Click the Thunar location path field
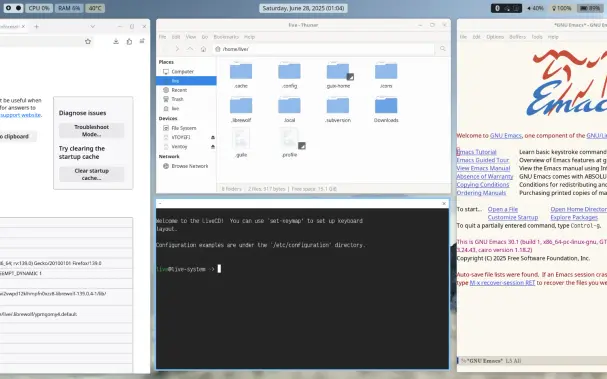Screen dimensions: 607x379 [x=324, y=49]
